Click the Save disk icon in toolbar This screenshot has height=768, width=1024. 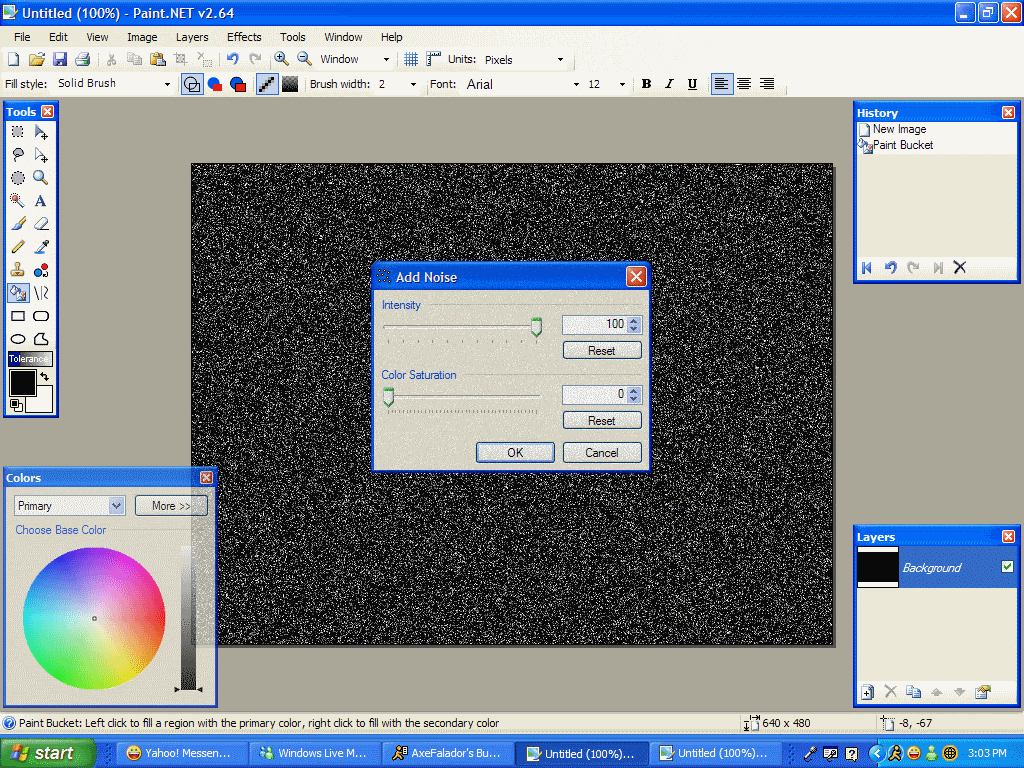pos(60,60)
